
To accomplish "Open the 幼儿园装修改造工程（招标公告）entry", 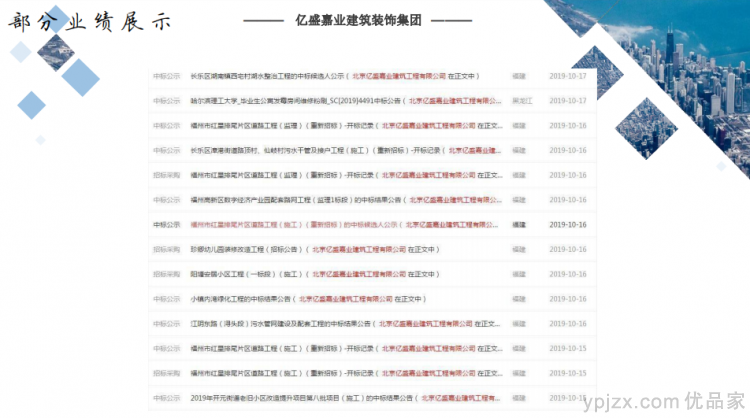I will pyautogui.click(x=315, y=250).
